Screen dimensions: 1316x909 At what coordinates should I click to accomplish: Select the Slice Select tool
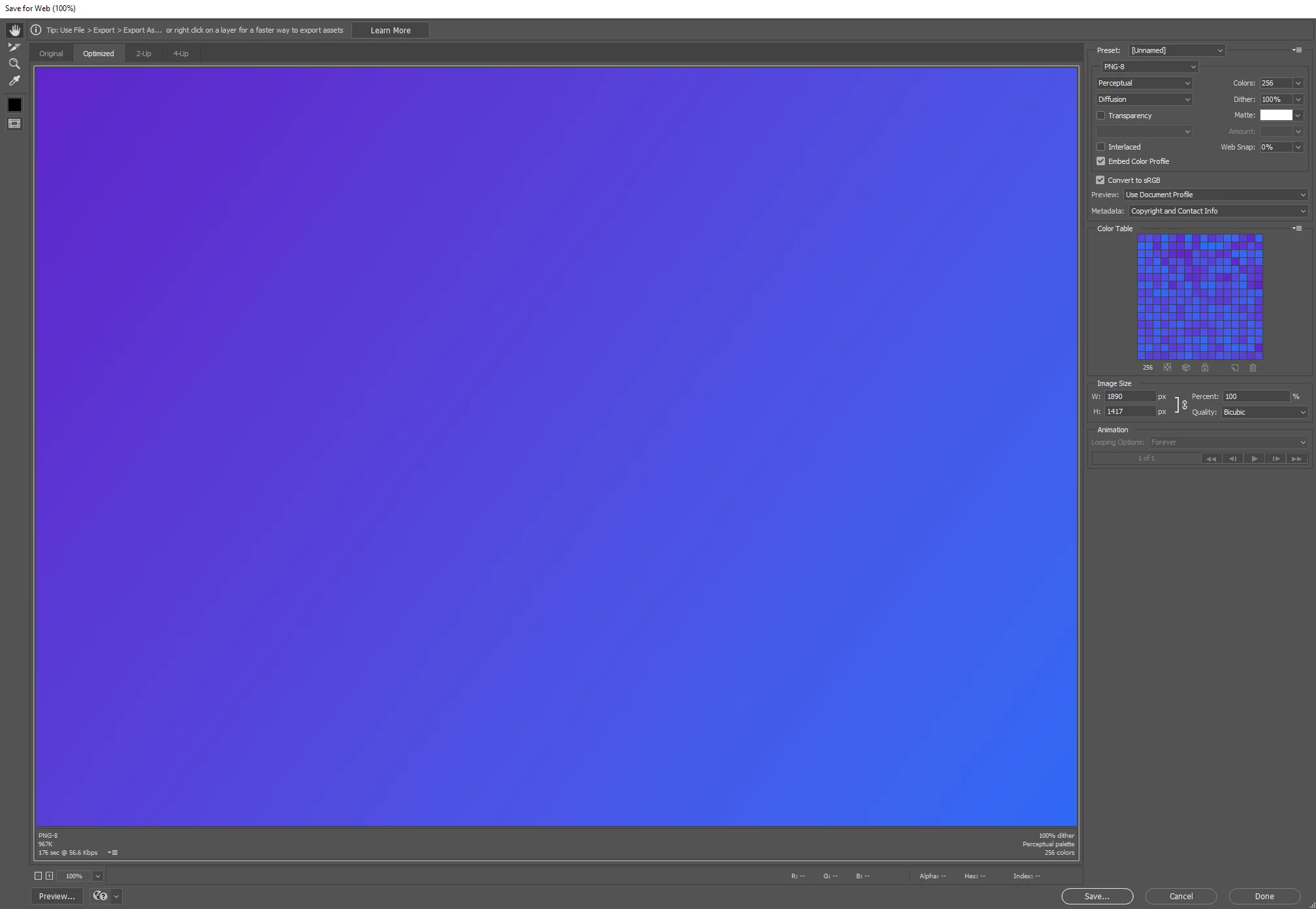[14, 47]
